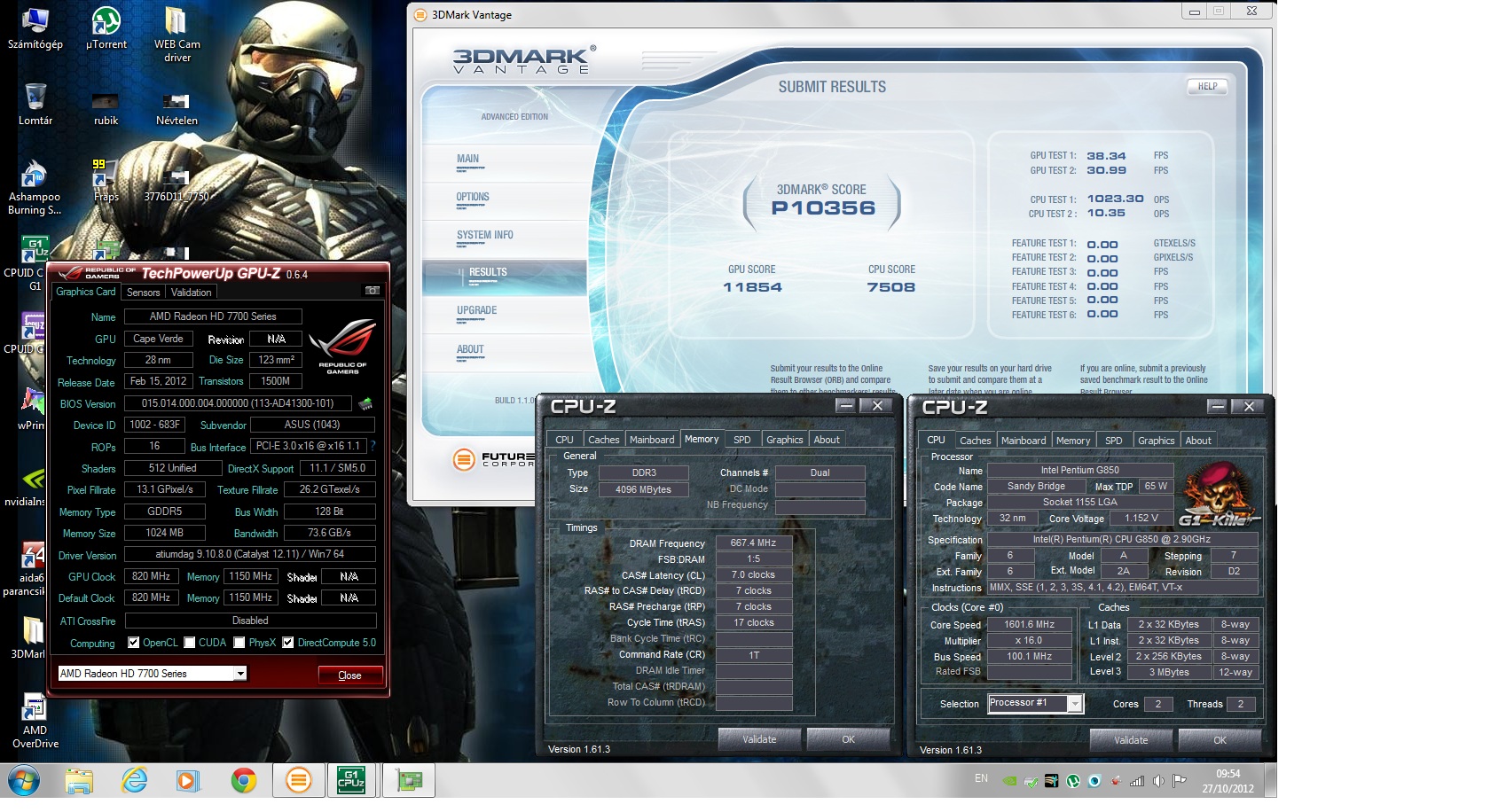Screen dimensions: 1506x812
Task: Open SYSTEM INFO in 3DMark Vantage
Action: coord(485,236)
